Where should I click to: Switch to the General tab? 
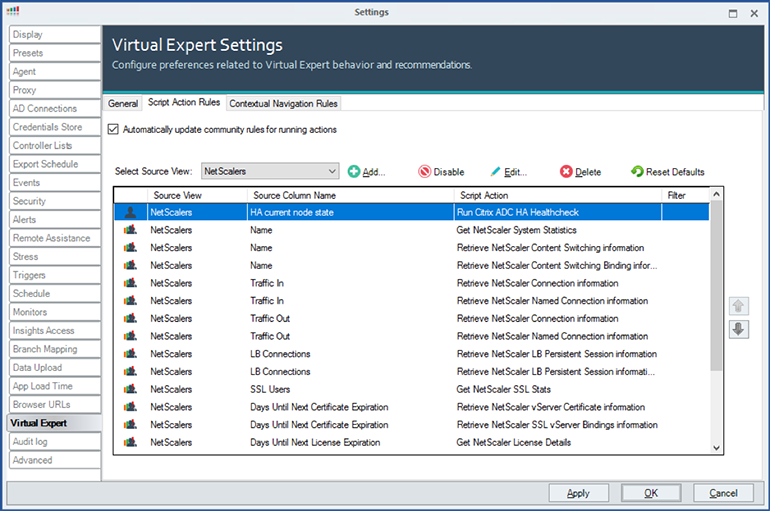pos(123,104)
